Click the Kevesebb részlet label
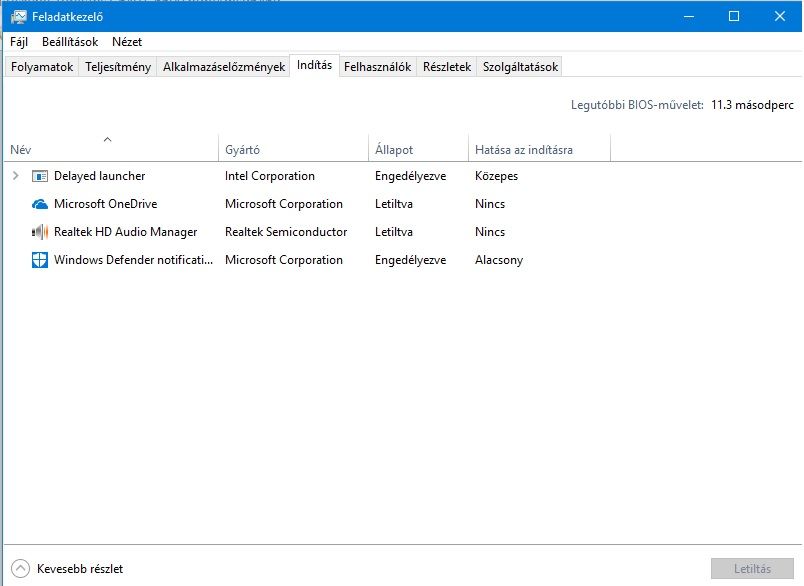Image resolution: width=804 pixels, height=586 pixels. click(80, 569)
